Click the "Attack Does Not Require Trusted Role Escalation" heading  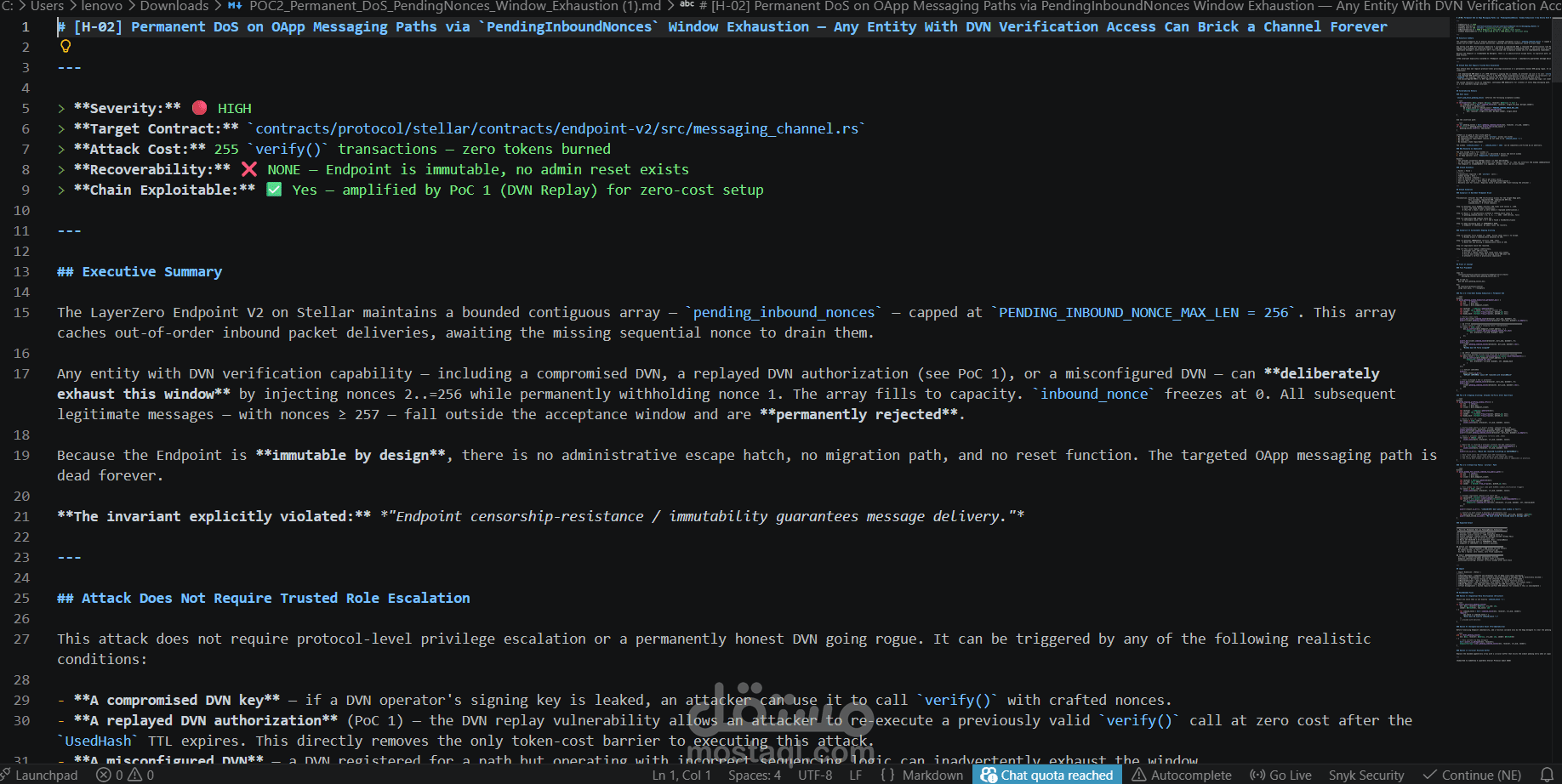pyautogui.click(x=276, y=598)
